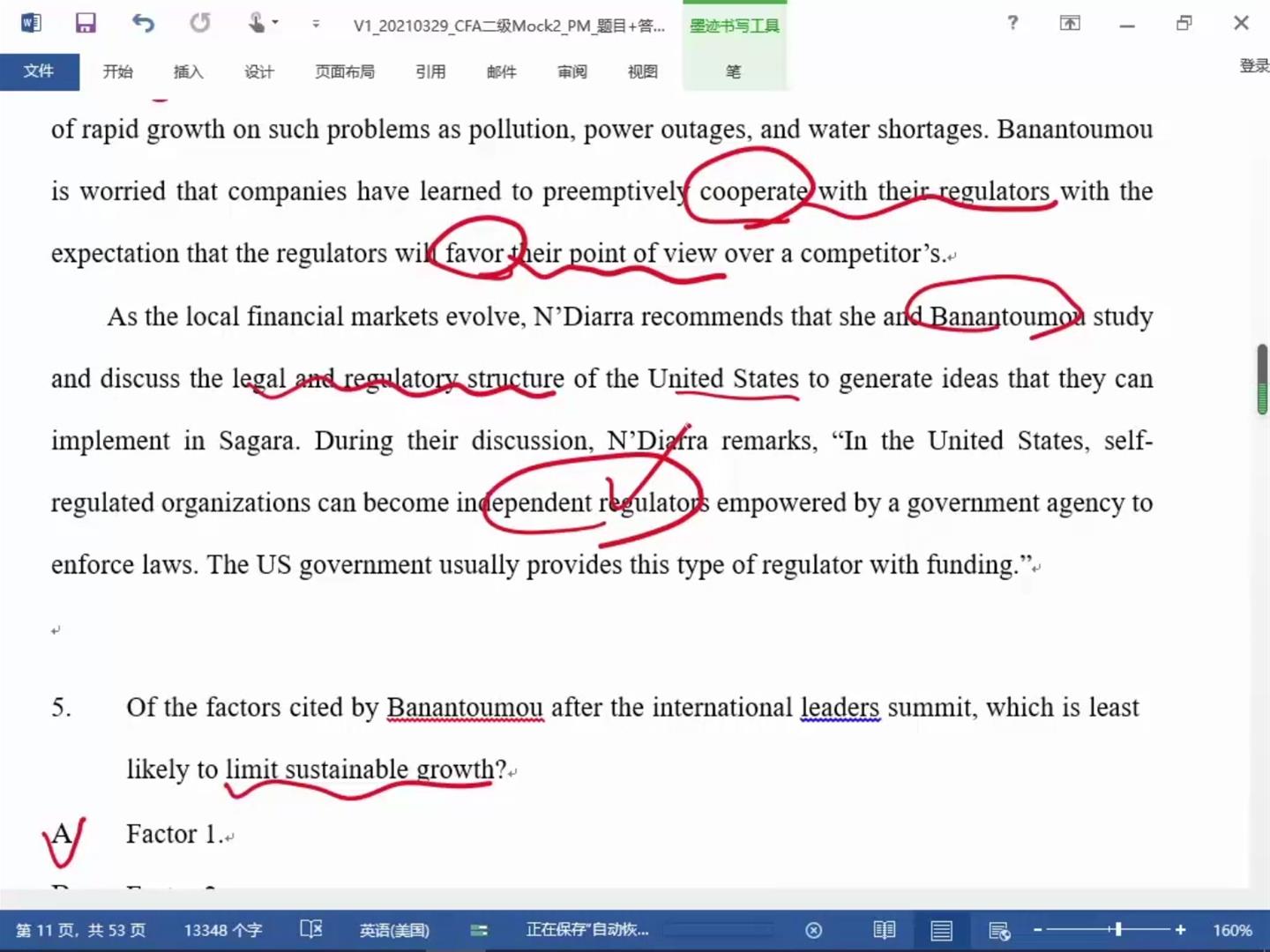Click the proofing errors book icon

tap(310, 929)
